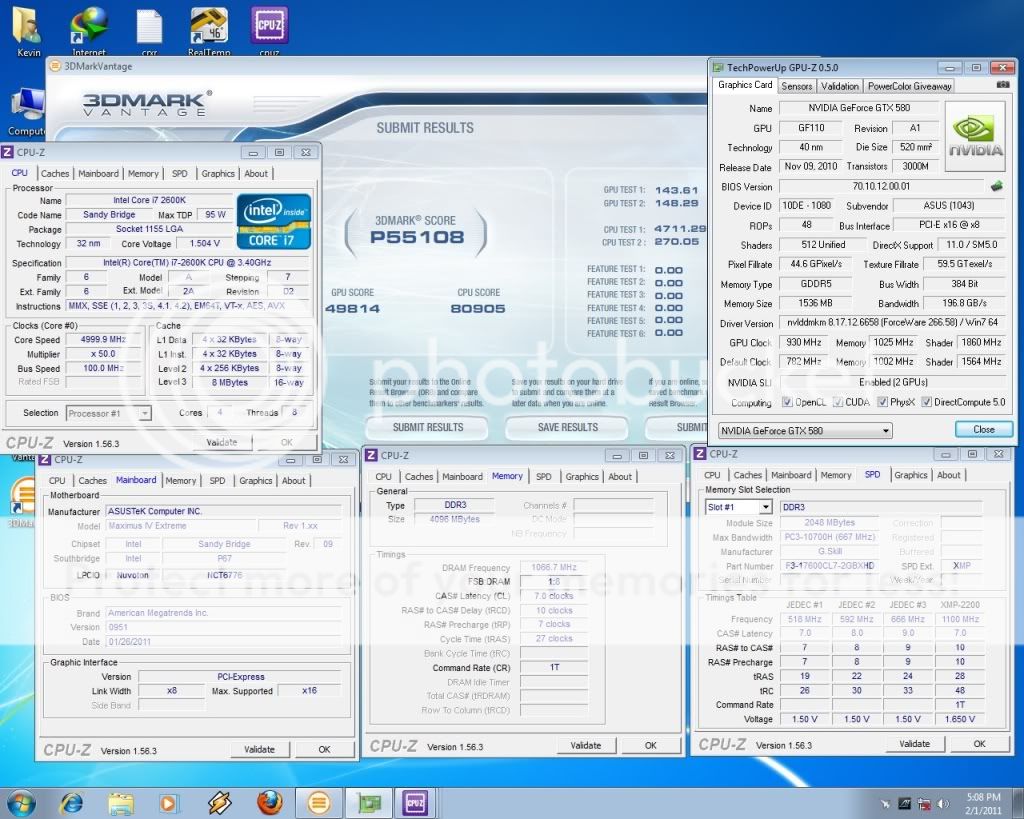Viewport: 1024px width, 819px height.
Task: Switch to the Caches tab in top CPU-Z window
Action: (55, 174)
